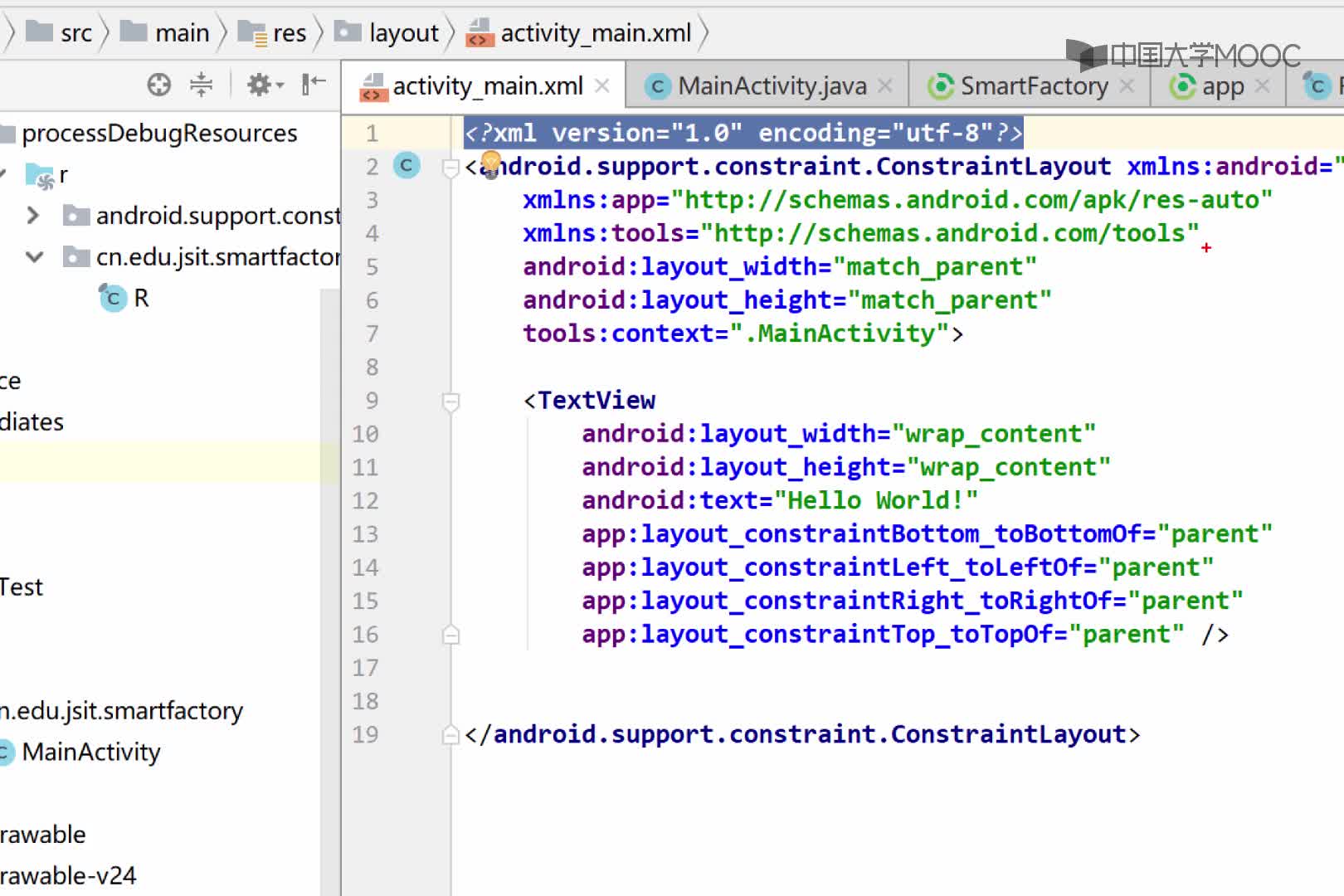Click the project panel vertical scrollbar
Image resolution: width=1344 pixels, height=896 pixels.
coord(330,592)
